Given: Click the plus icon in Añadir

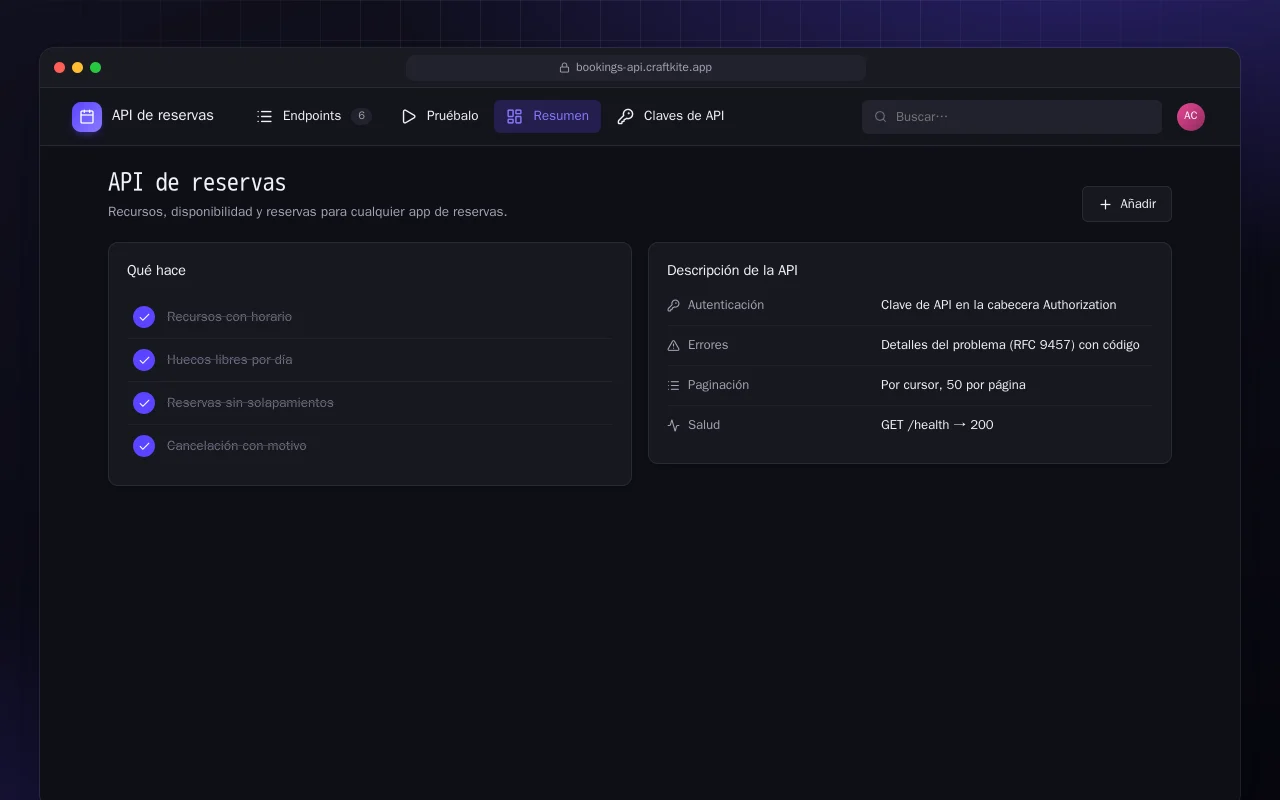Looking at the screenshot, I should (1105, 204).
